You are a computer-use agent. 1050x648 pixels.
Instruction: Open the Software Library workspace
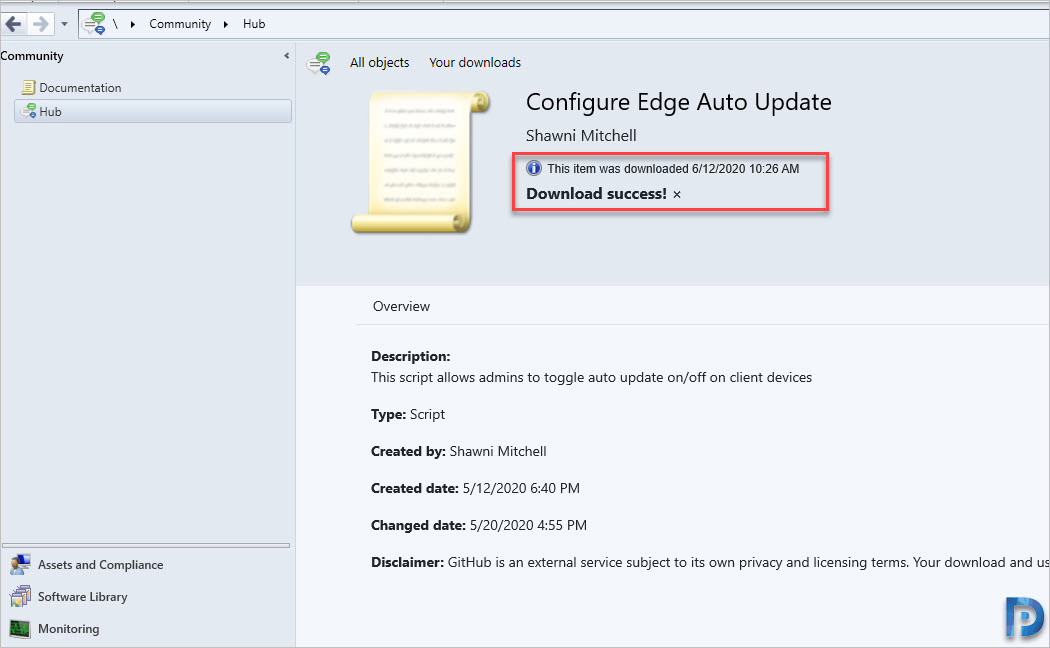coord(82,596)
